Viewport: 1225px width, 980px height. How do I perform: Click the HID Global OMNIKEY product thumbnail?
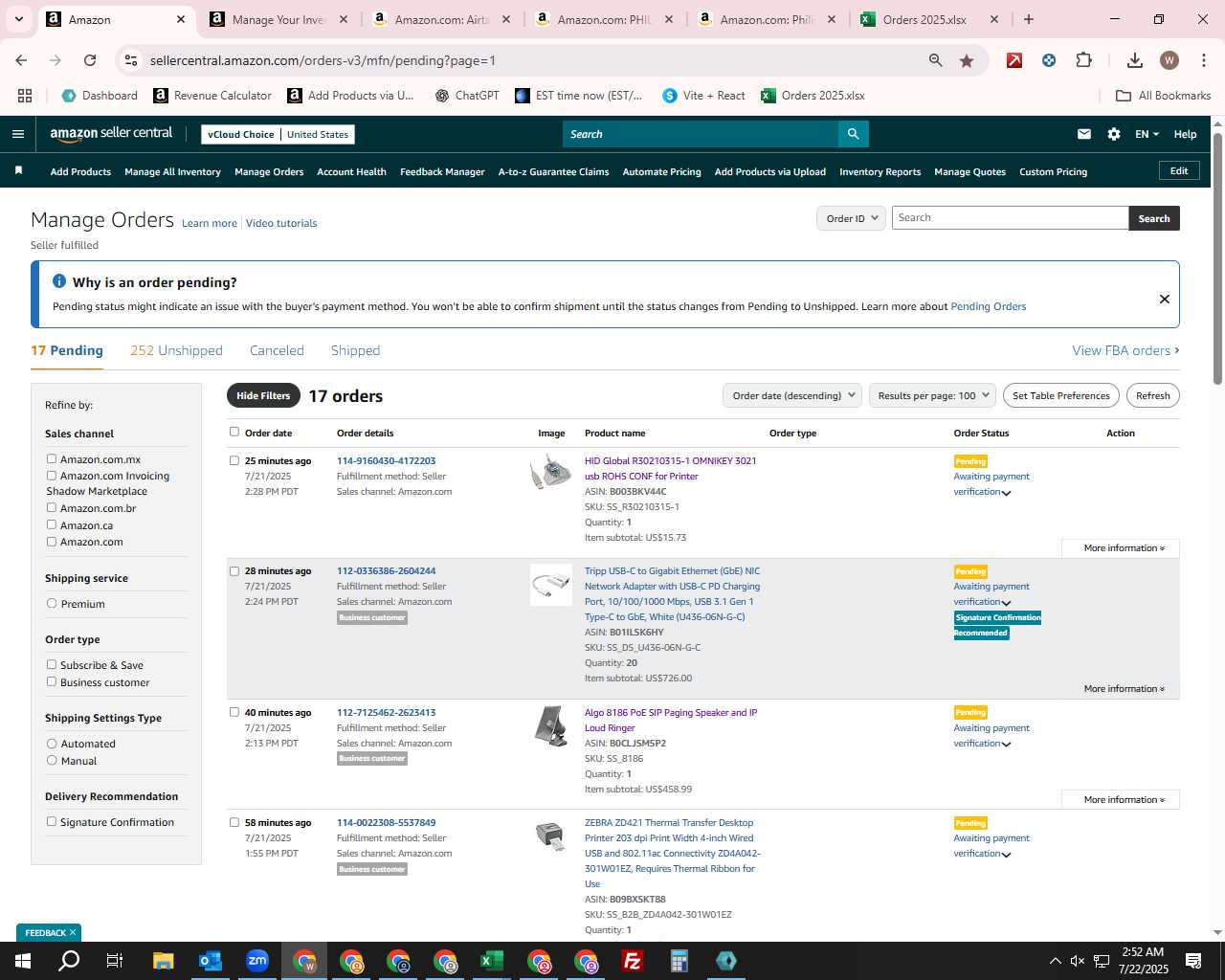[551, 472]
